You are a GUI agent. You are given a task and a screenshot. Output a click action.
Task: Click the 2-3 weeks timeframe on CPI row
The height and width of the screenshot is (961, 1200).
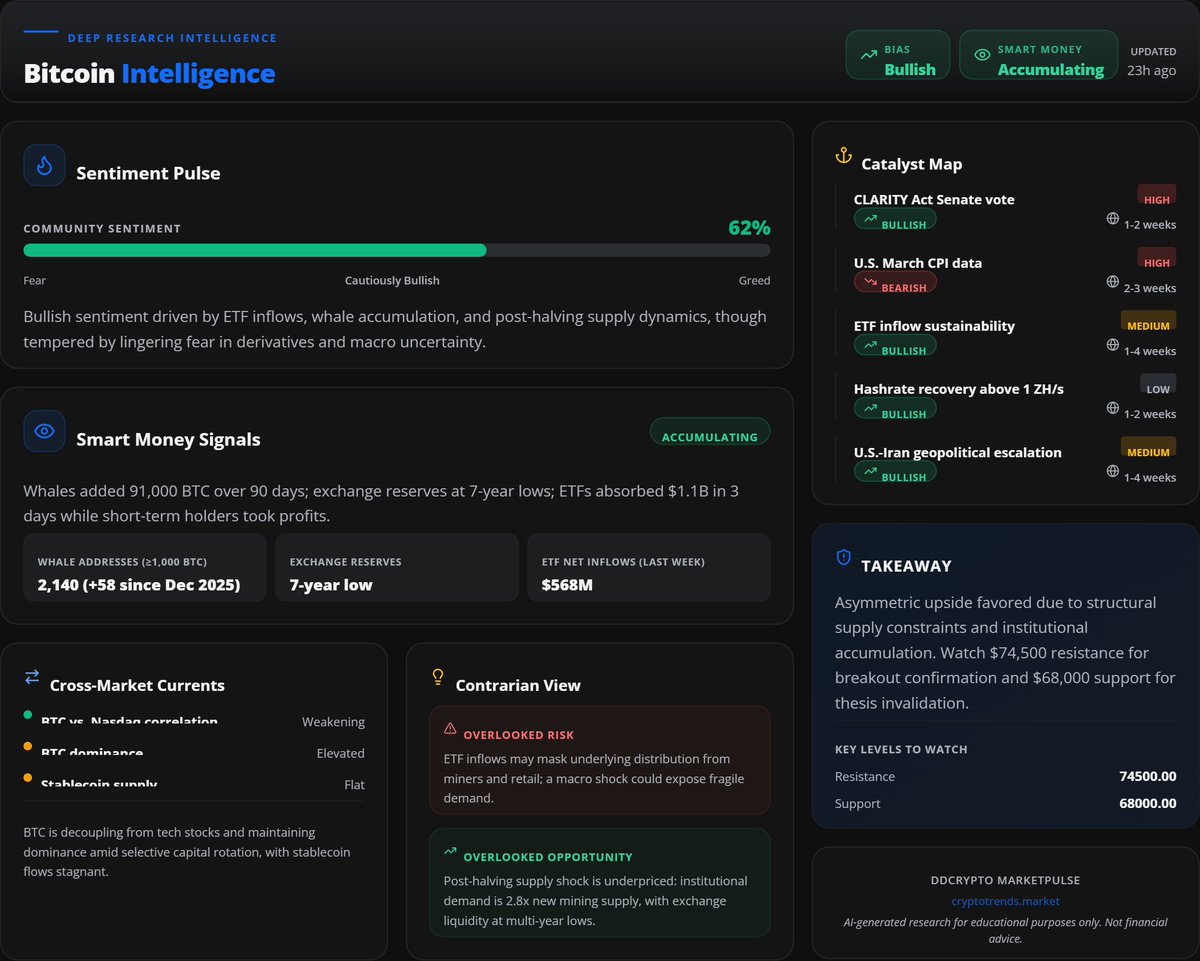tap(1150, 288)
